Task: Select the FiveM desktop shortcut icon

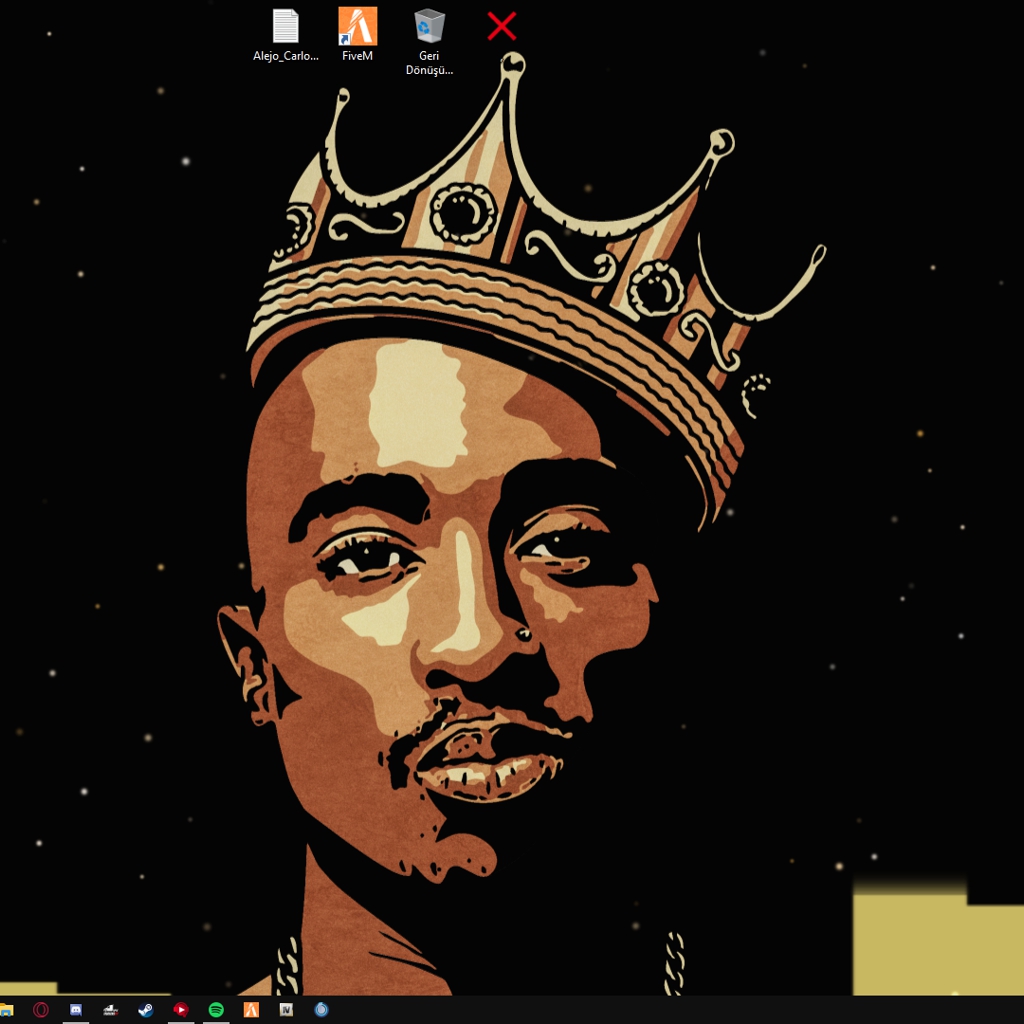Action: 357,26
